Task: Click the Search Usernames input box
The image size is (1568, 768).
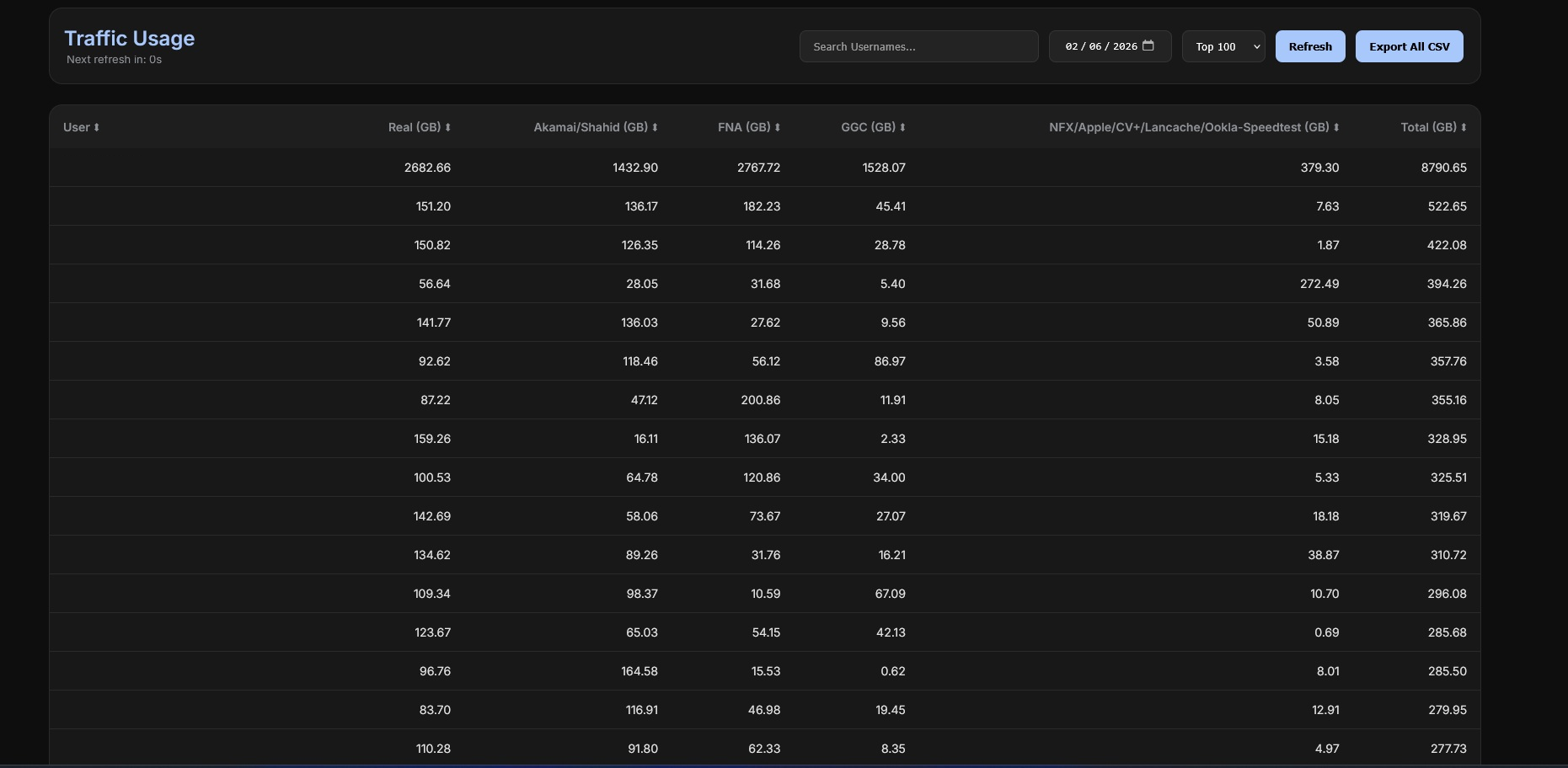Action: click(918, 46)
